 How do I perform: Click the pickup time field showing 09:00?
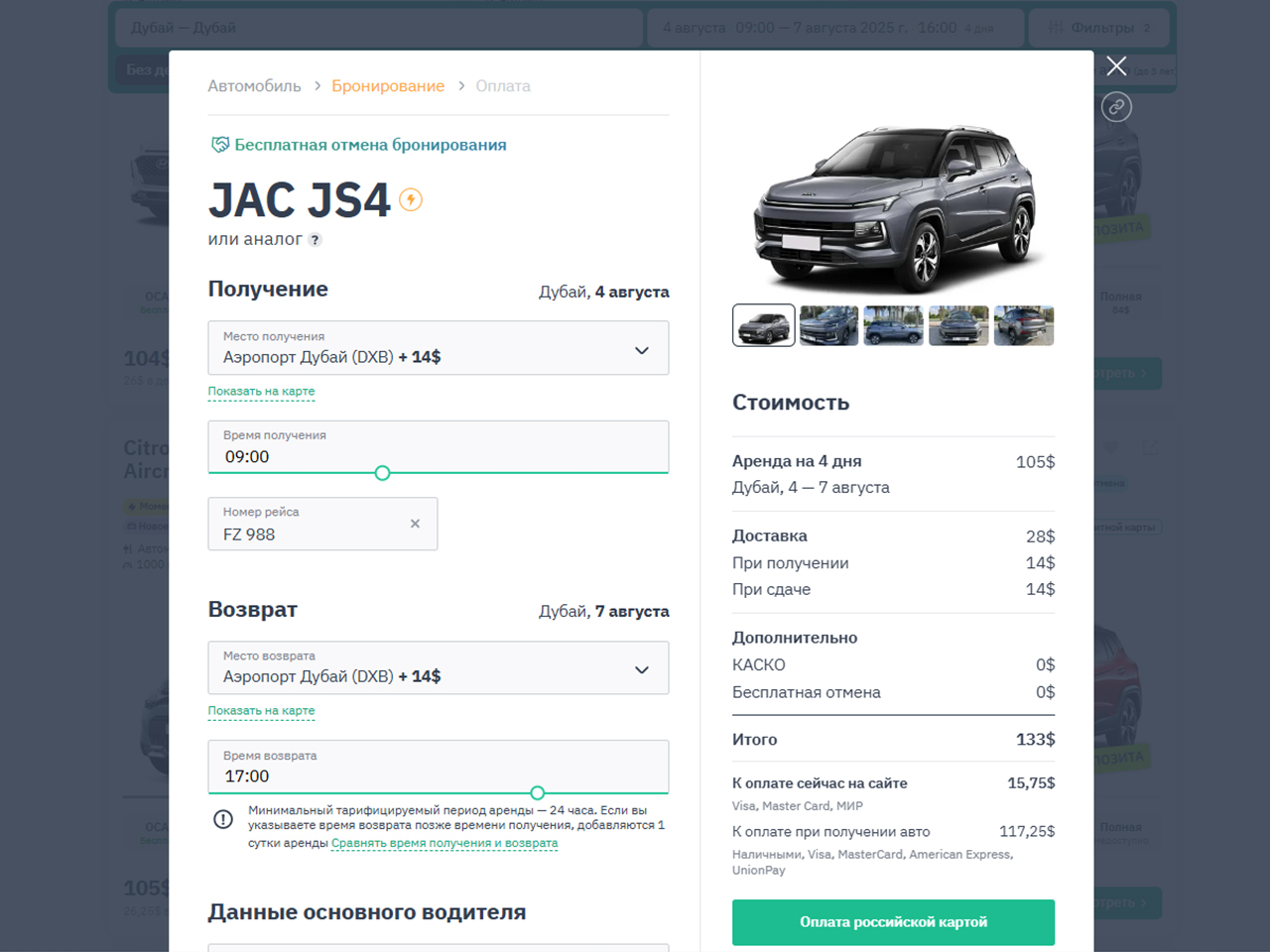point(439,446)
